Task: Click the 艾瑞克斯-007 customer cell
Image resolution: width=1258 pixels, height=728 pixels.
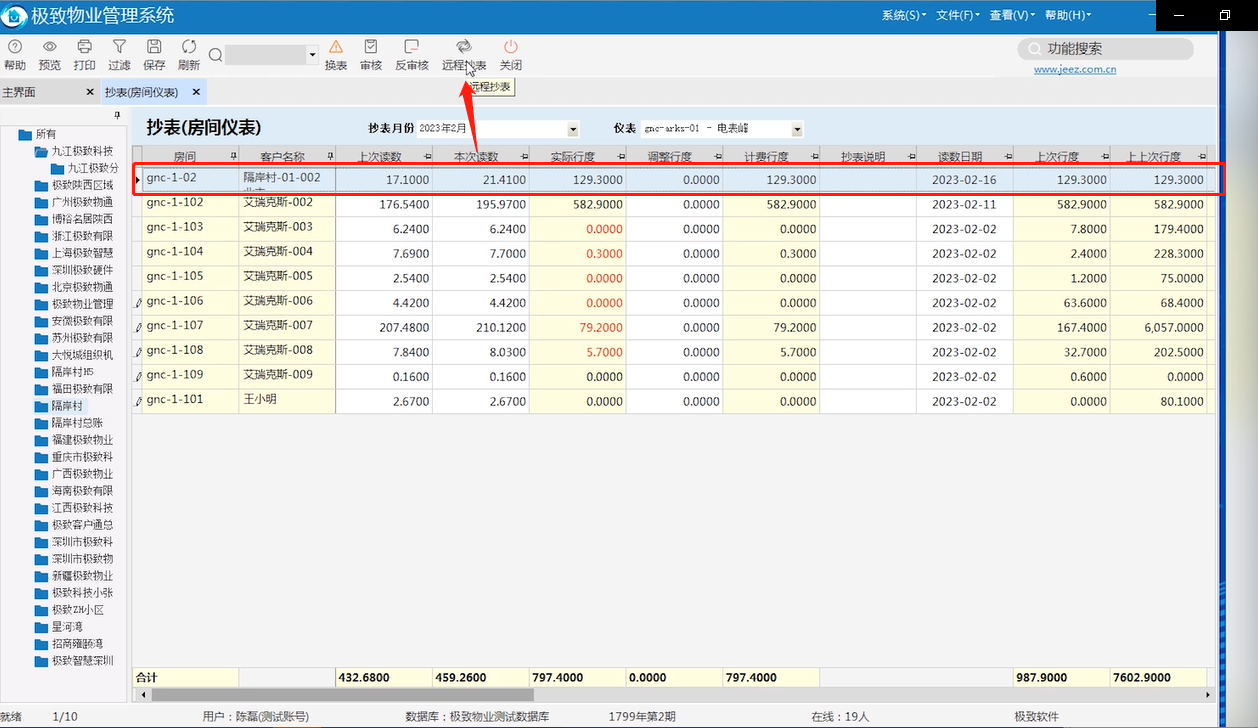Action: [287, 327]
